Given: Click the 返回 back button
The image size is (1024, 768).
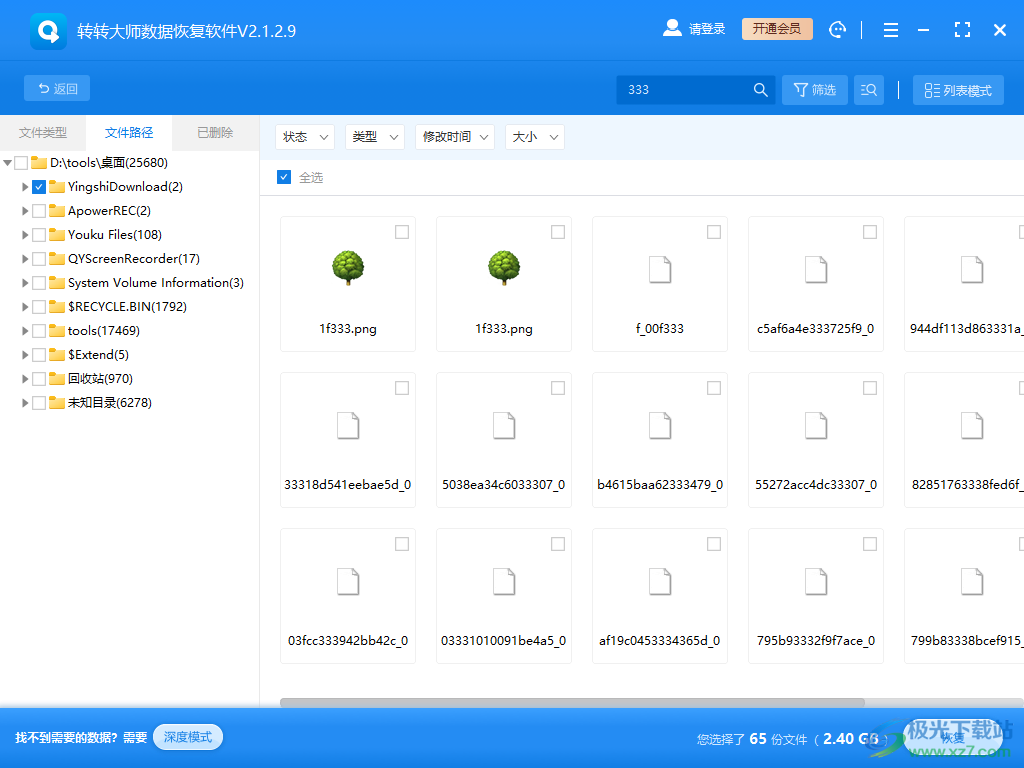Looking at the screenshot, I should point(57,88).
